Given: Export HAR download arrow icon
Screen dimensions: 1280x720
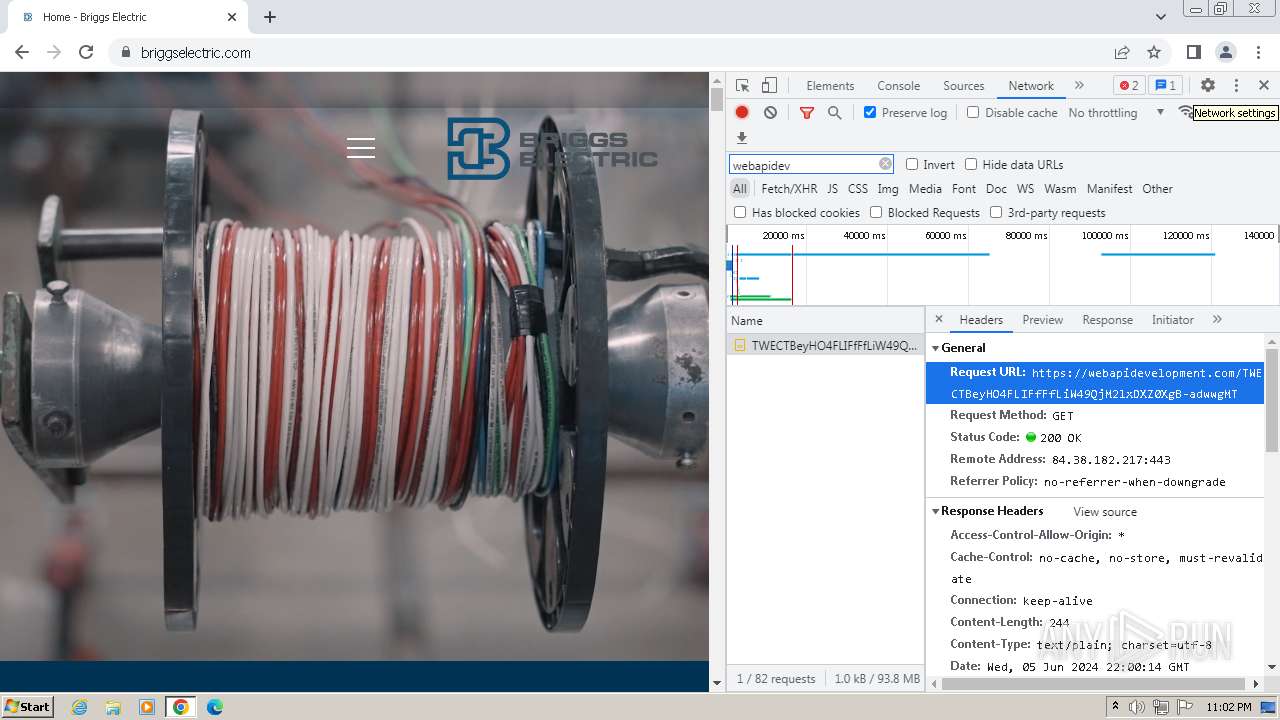Looking at the screenshot, I should click(x=742, y=138).
